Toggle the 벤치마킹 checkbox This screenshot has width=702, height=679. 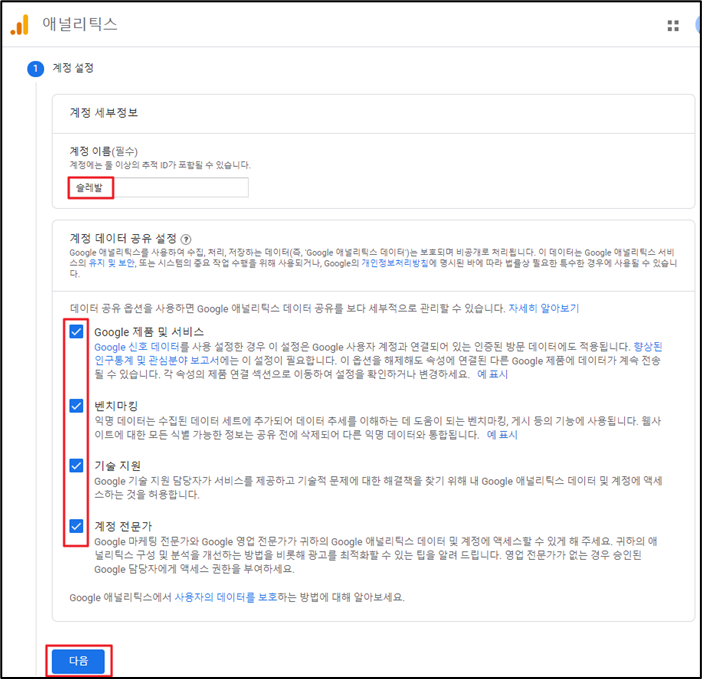[x=77, y=406]
